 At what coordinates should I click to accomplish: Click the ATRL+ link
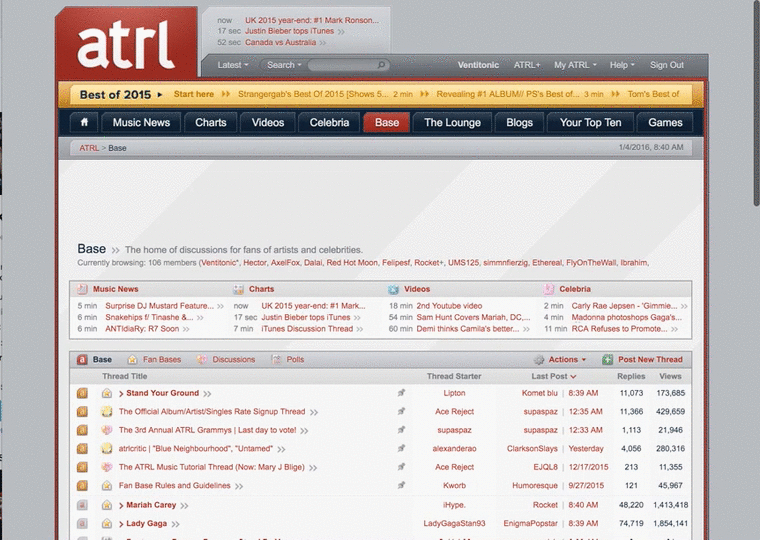click(527, 65)
